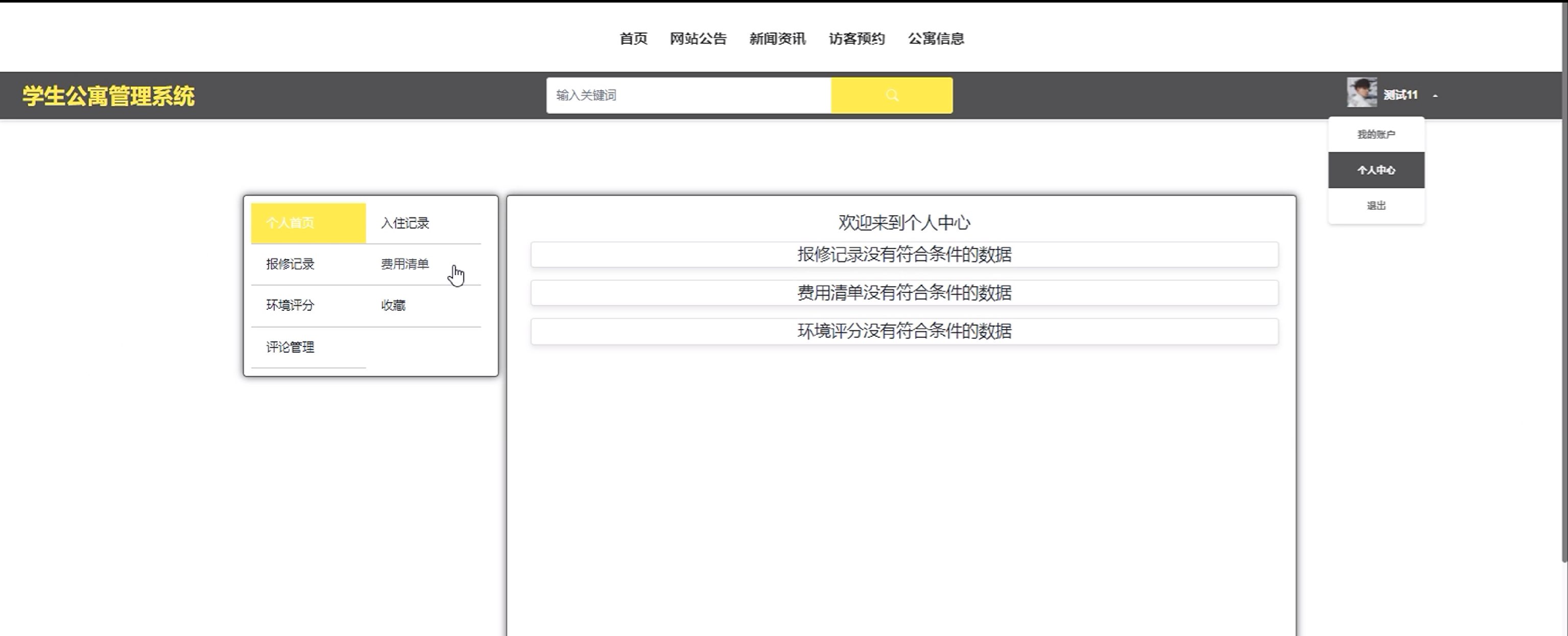Open 收藏 in the sidebar menu
Viewport: 1568px width, 636px height.
click(393, 305)
